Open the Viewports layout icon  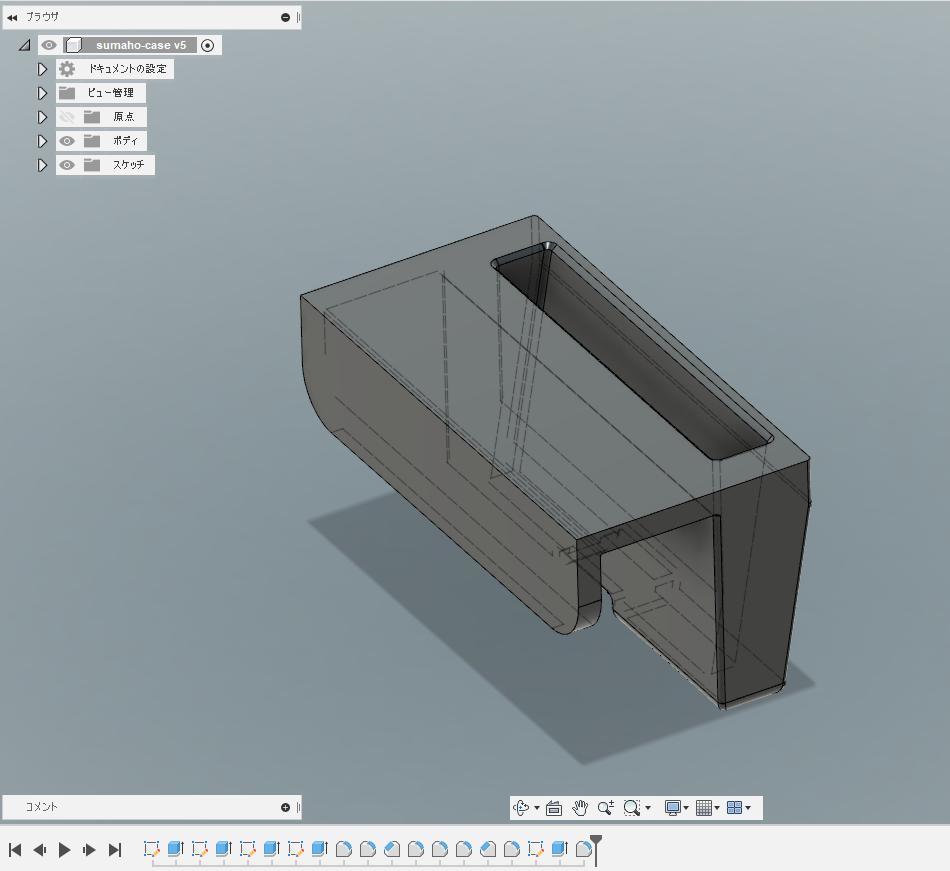pos(734,807)
